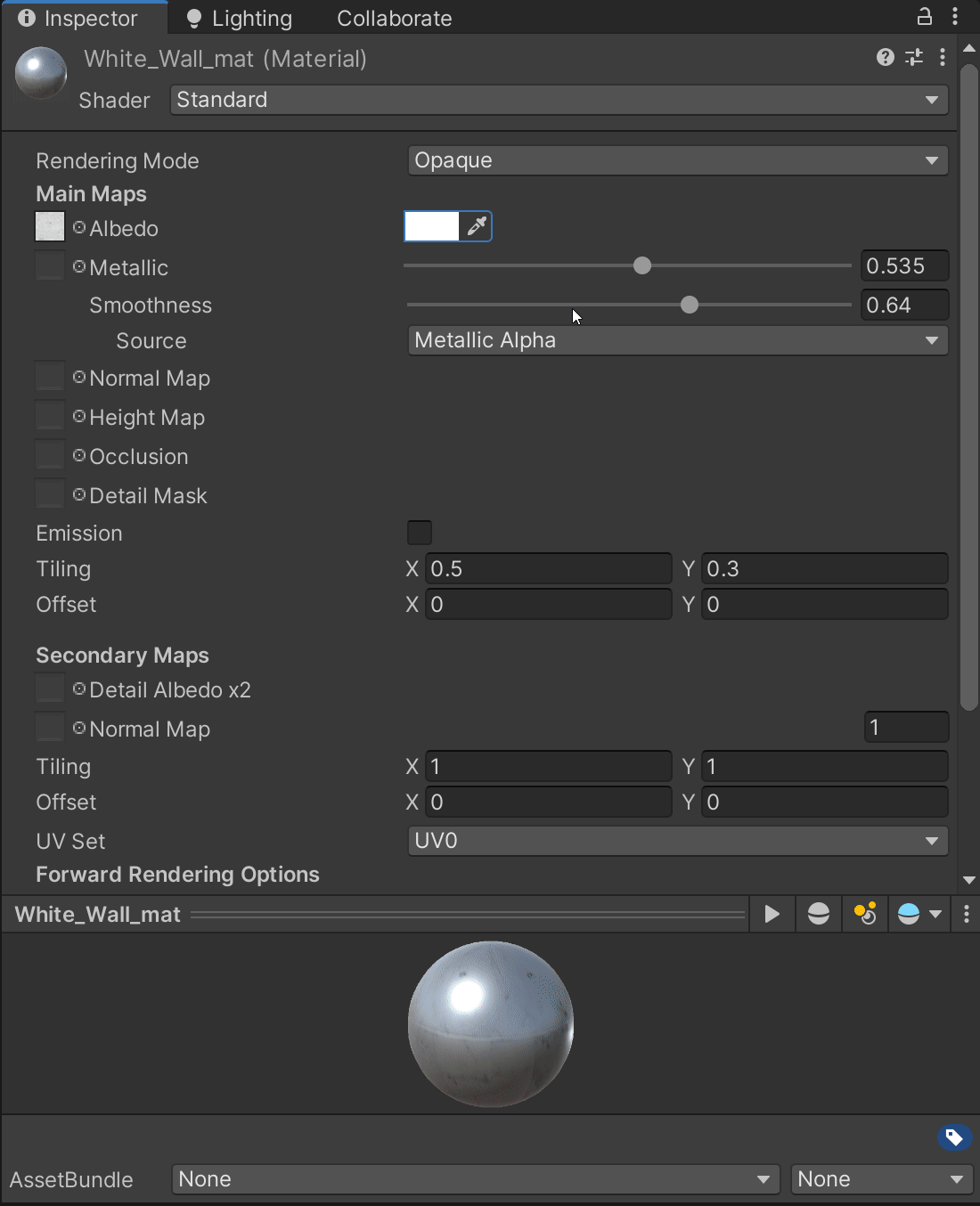
Task: Expand the preview environment dropdown arrow
Action: pyautogui.click(x=935, y=914)
